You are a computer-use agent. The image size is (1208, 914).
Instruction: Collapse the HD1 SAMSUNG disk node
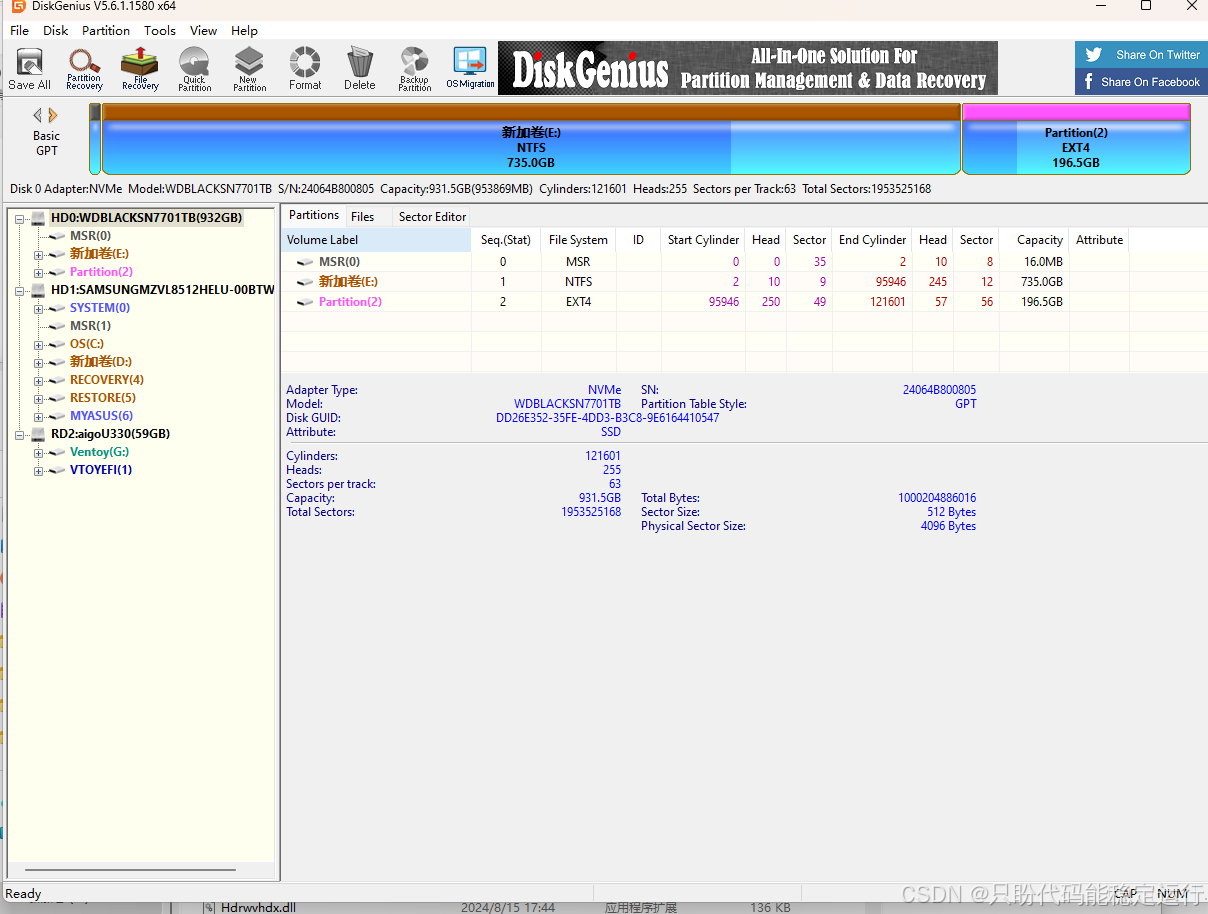coord(20,290)
